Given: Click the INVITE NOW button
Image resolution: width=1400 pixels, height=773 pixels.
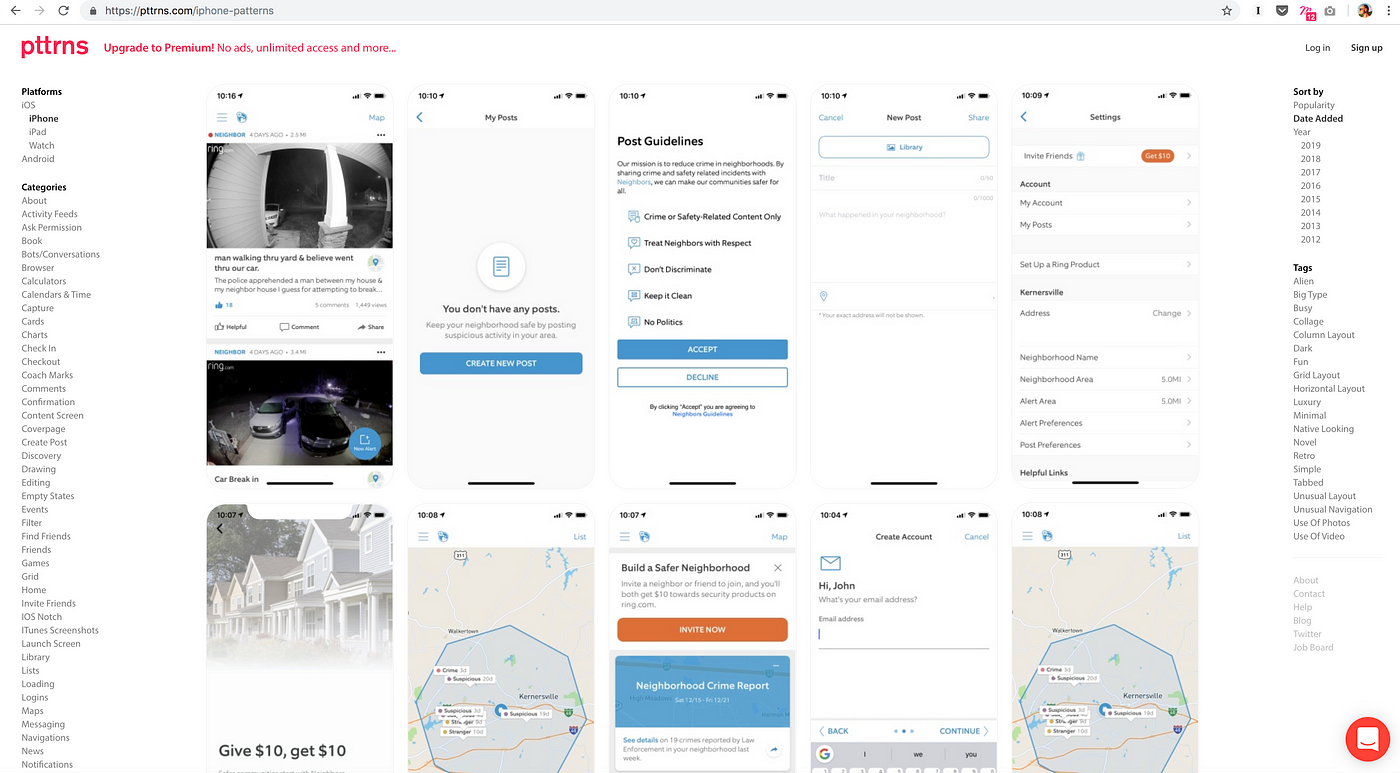Looking at the screenshot, I should click(702, 630).
